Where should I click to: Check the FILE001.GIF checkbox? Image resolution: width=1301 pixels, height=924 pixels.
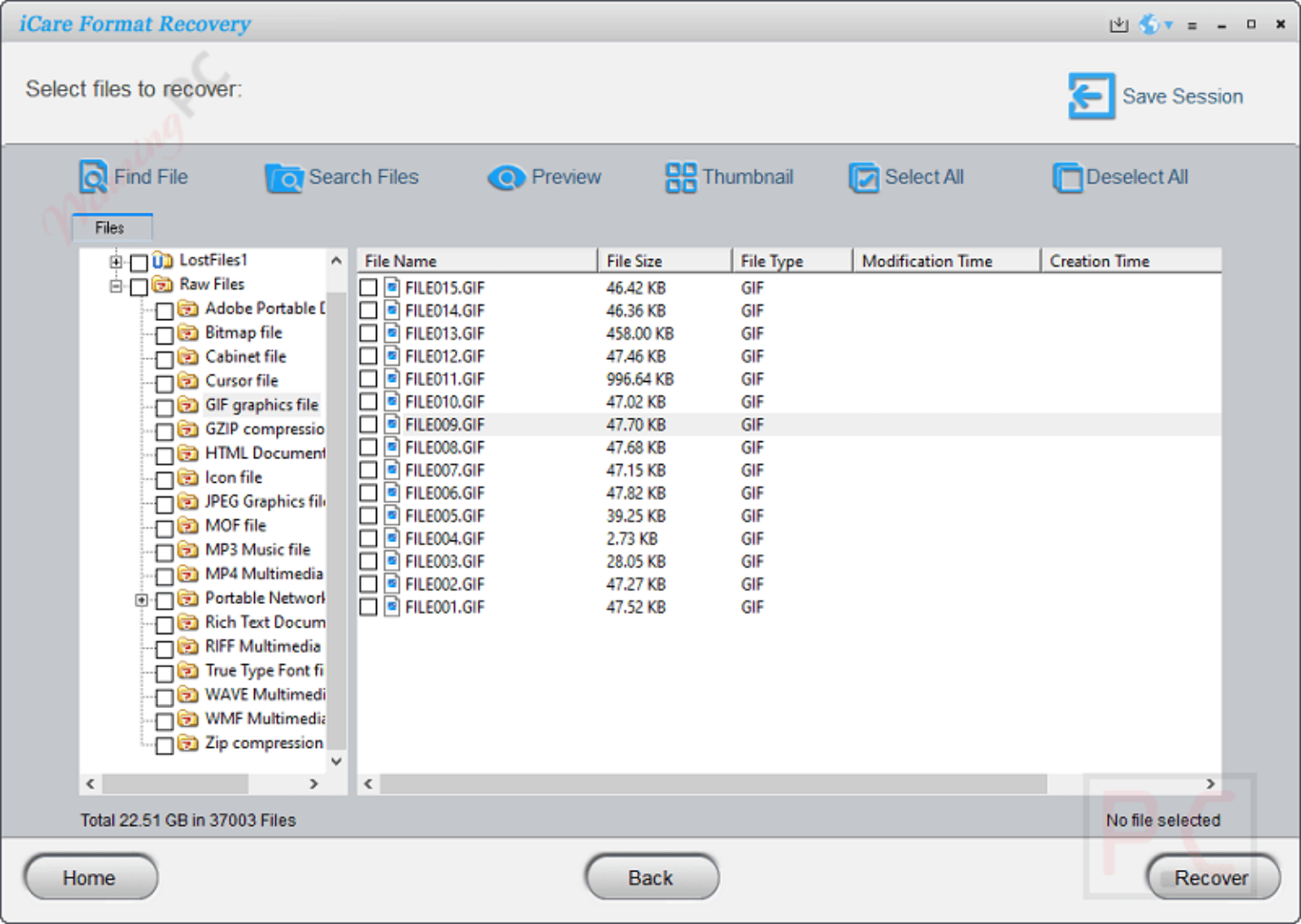tap(368, 606)
